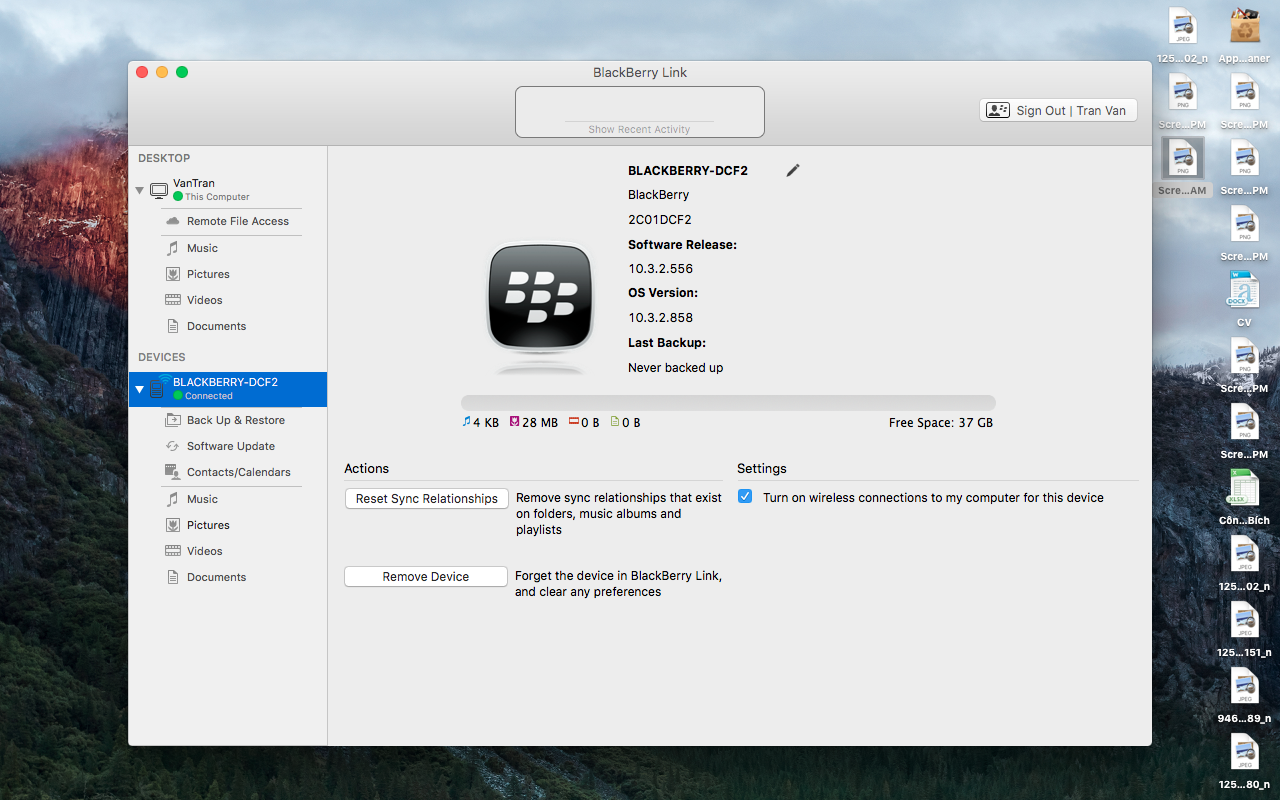The image size is (1280, 800).
Task: Click the device storage usage bar
Action: 728,402
